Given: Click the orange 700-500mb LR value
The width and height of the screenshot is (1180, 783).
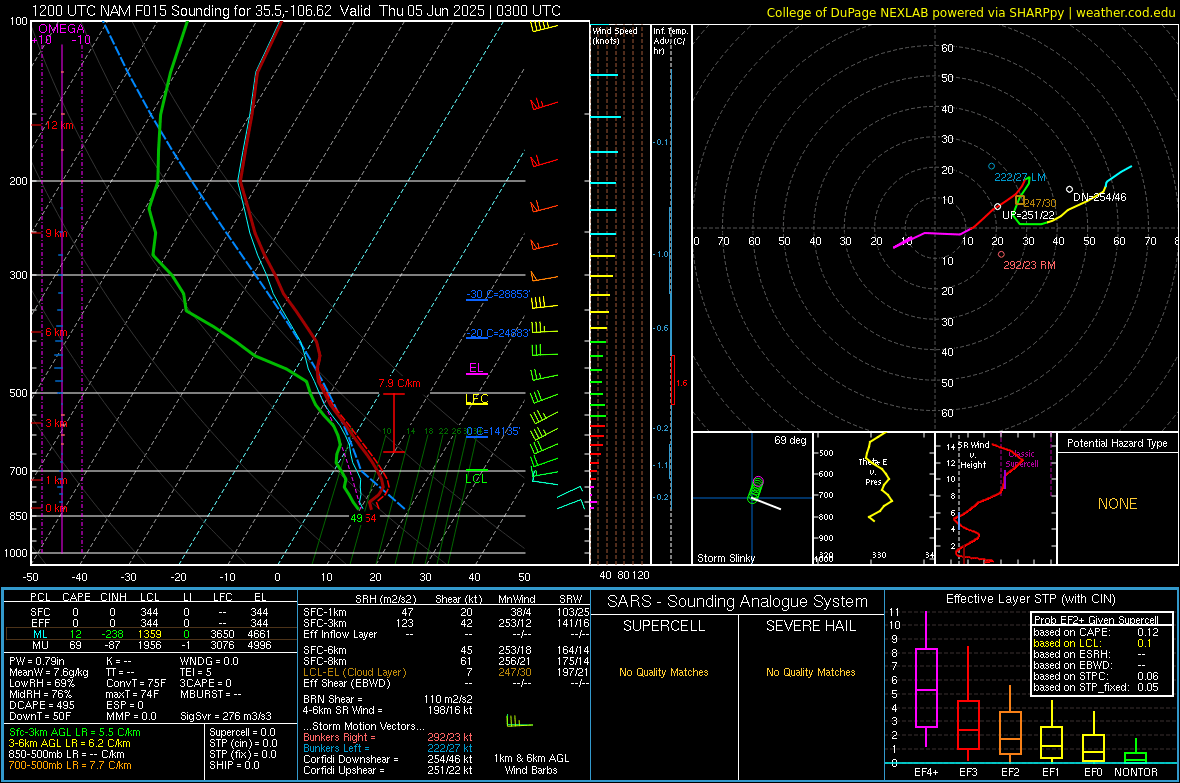Looking at the screenshot, I should click(70, 765).
